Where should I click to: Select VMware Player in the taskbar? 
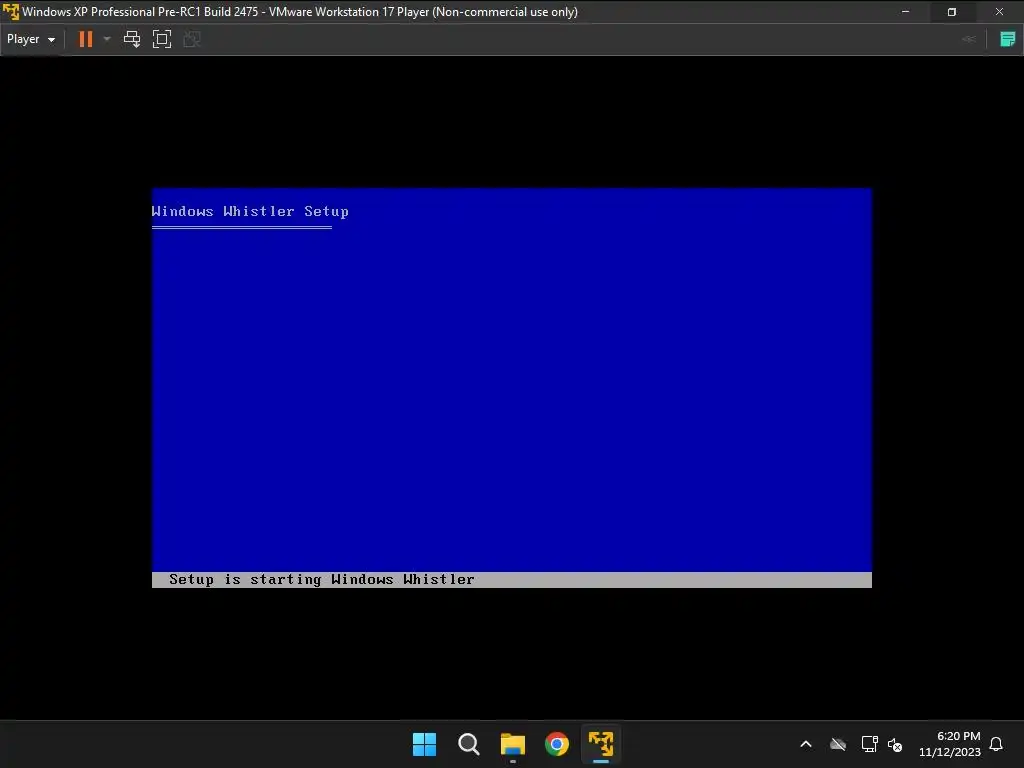coord(601,744)
